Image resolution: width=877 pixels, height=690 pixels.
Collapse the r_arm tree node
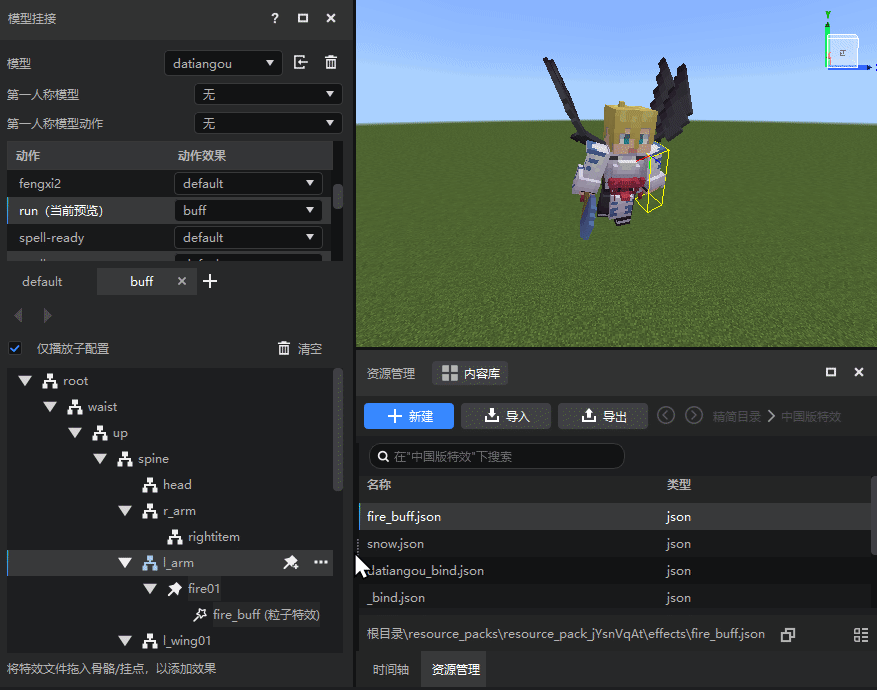(125, 511)
